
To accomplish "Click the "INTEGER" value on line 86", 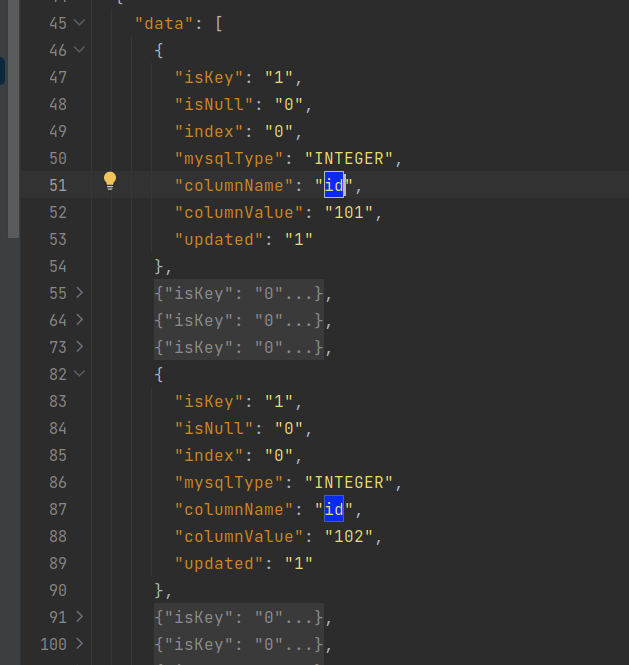I will pos(349,483).
